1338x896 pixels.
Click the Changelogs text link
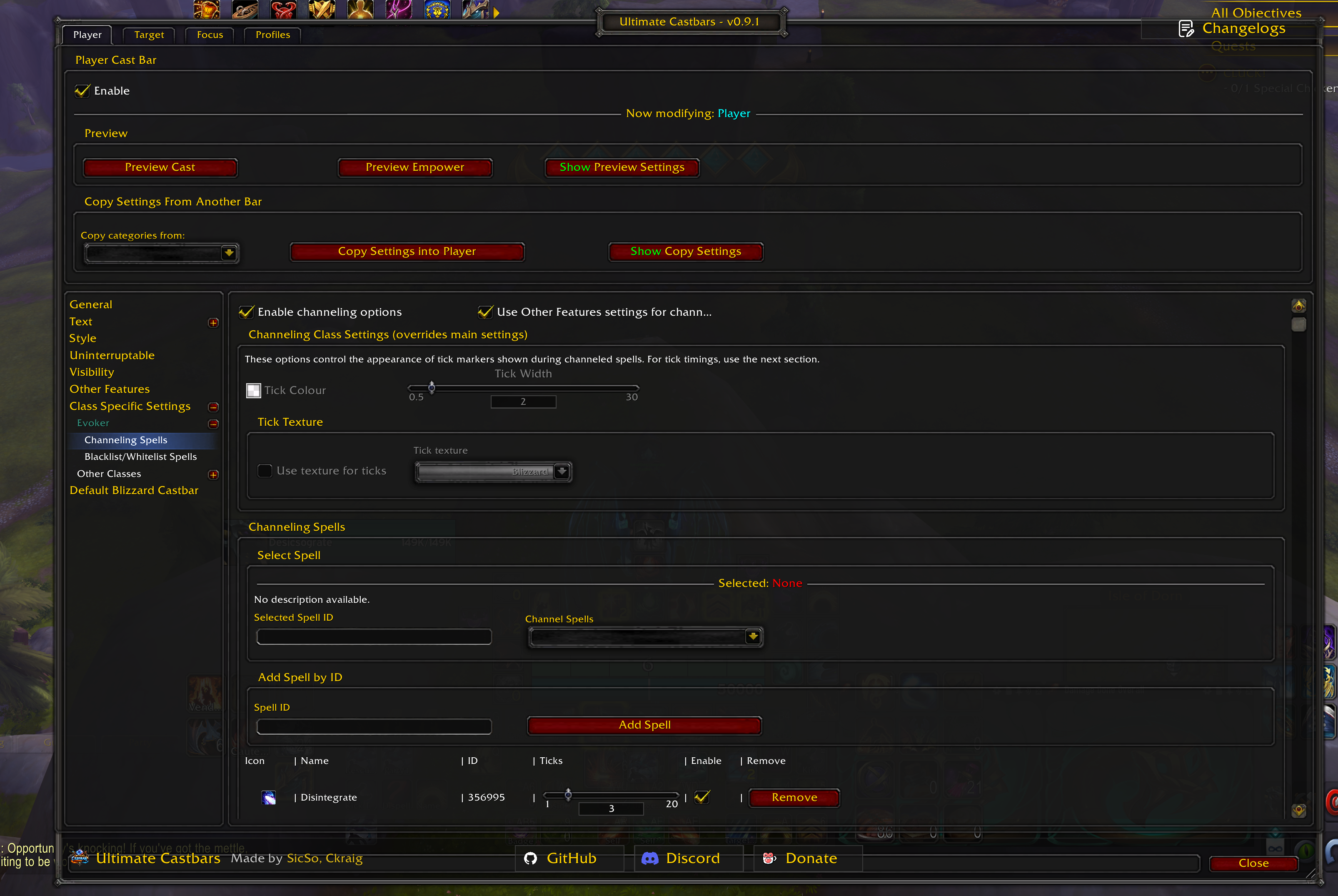[1244, 29]
